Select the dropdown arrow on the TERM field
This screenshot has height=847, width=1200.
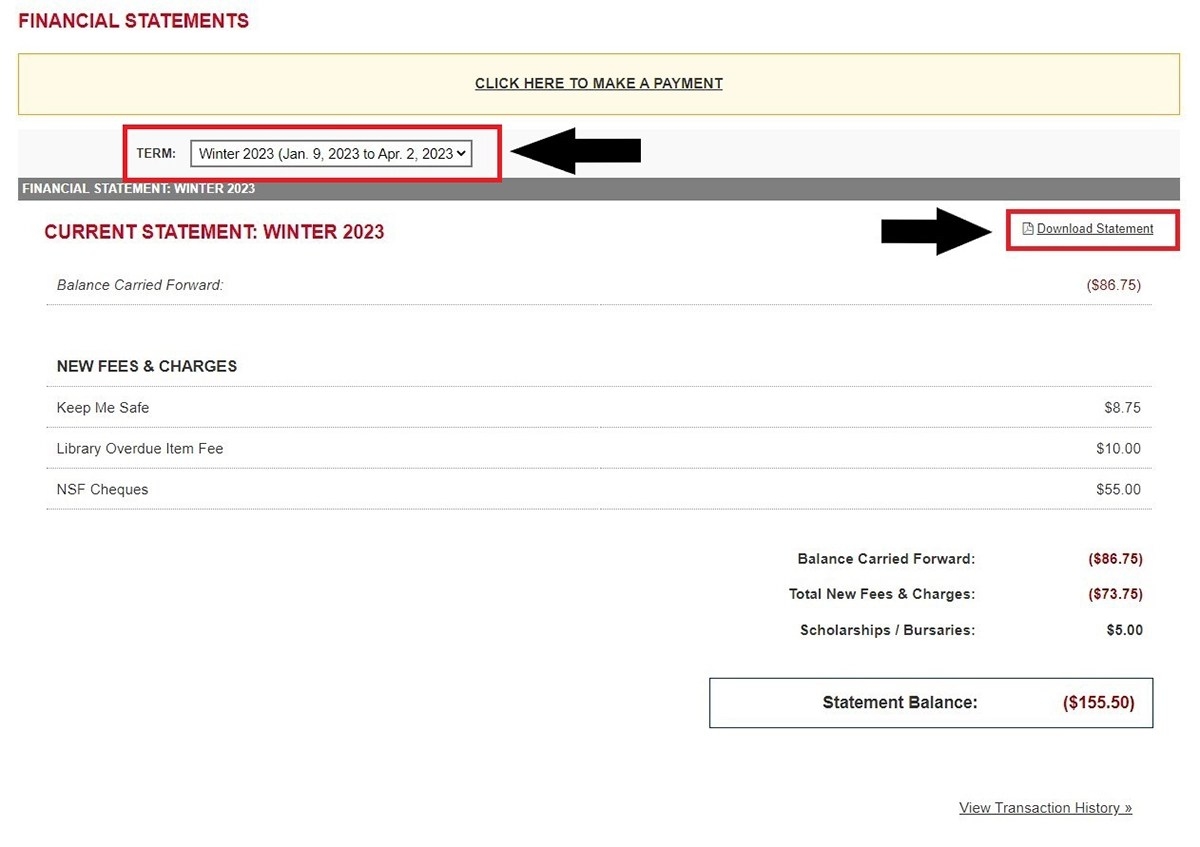coord(463,153)
